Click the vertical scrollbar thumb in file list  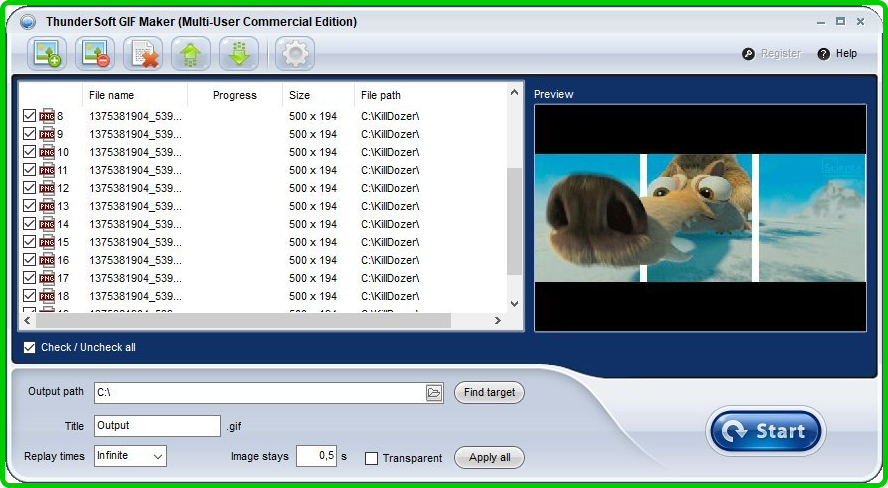pos(514,221)
